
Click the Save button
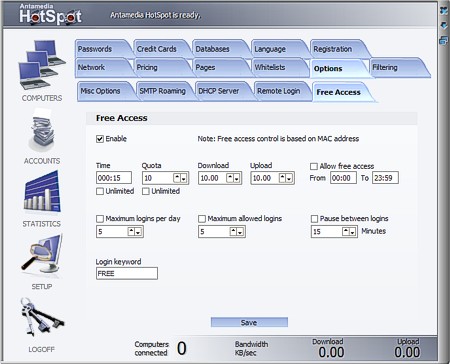249,322
